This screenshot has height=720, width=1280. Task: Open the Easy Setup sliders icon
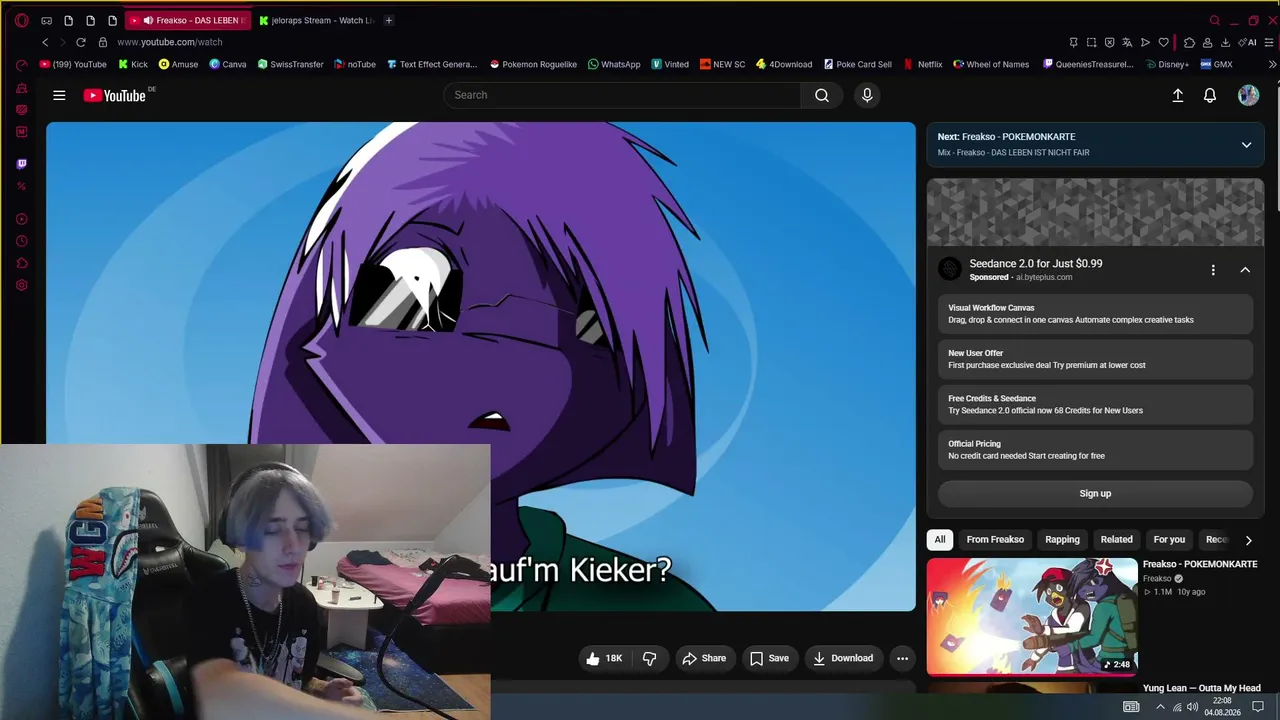(x=1270, y=42)
